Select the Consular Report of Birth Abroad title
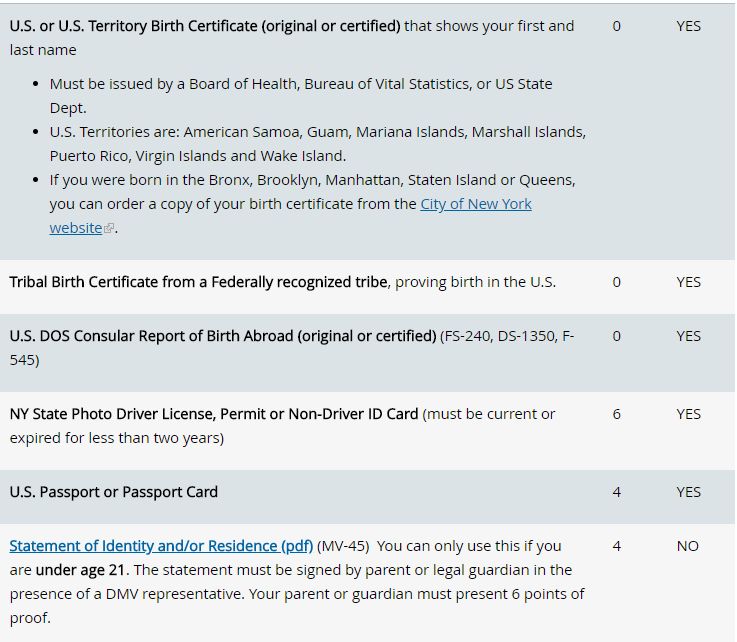Viewport: 737px width, 642px height. [223, 336]
